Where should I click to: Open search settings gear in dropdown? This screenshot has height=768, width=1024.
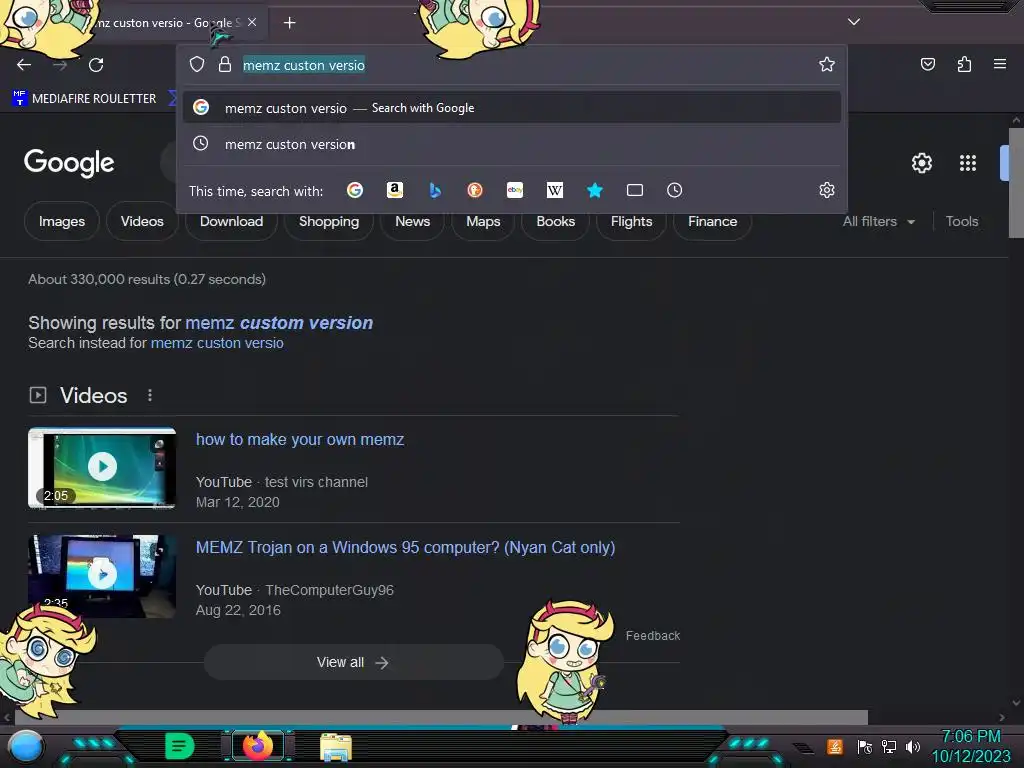coord(827,190)
